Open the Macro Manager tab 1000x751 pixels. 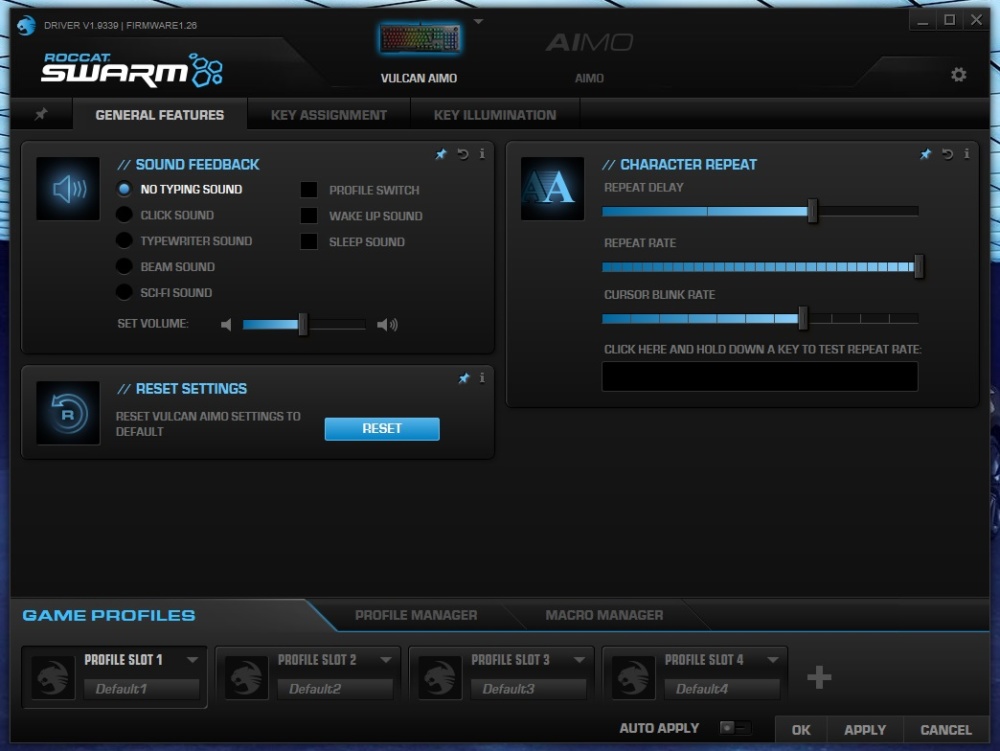[x=604, y=615]
